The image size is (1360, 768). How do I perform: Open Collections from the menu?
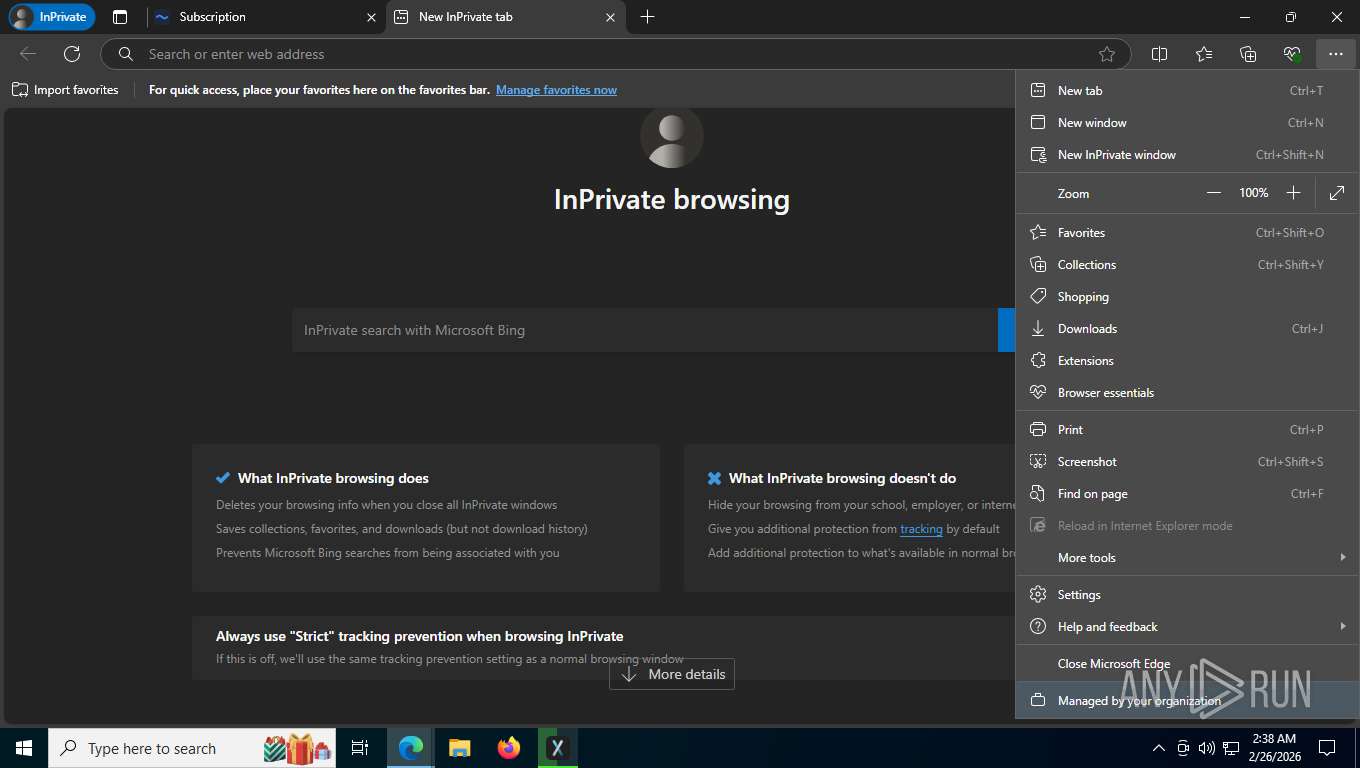1187,265
